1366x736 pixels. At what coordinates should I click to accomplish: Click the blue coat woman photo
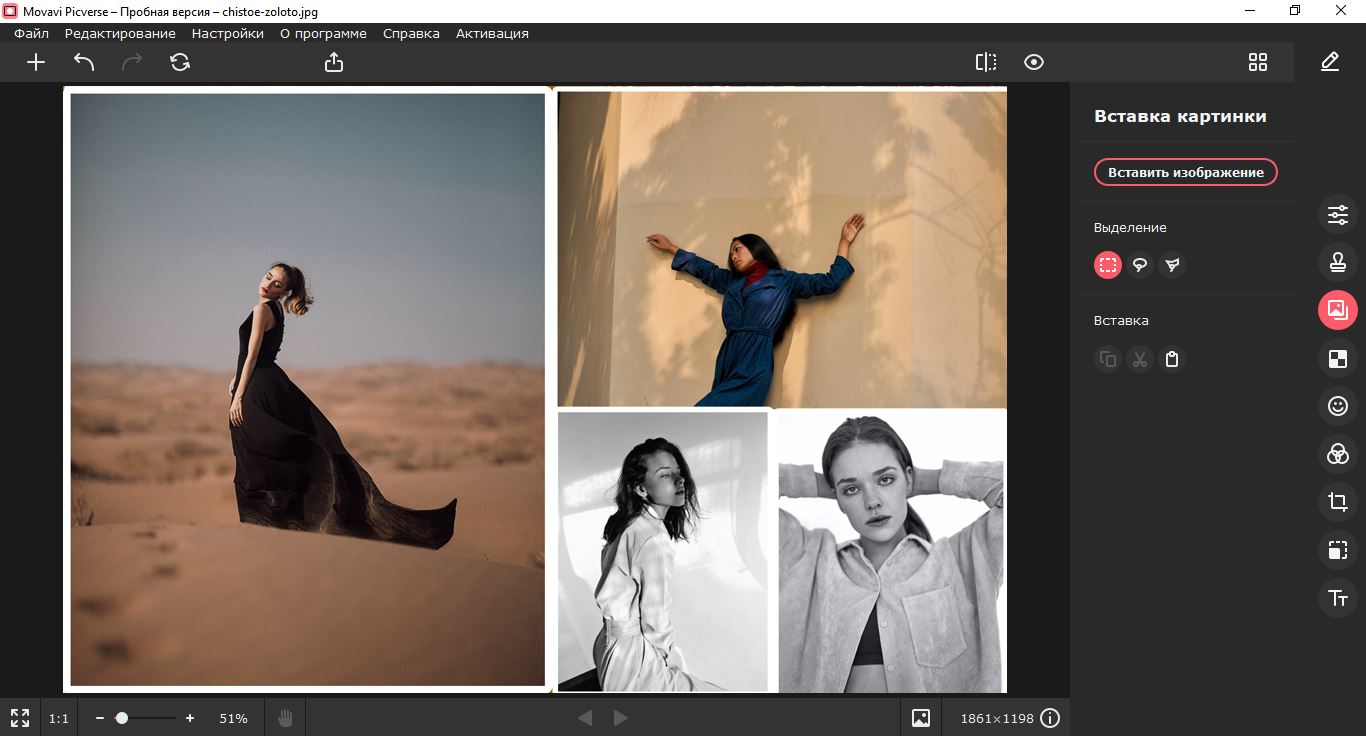click(x=782, y=249)
